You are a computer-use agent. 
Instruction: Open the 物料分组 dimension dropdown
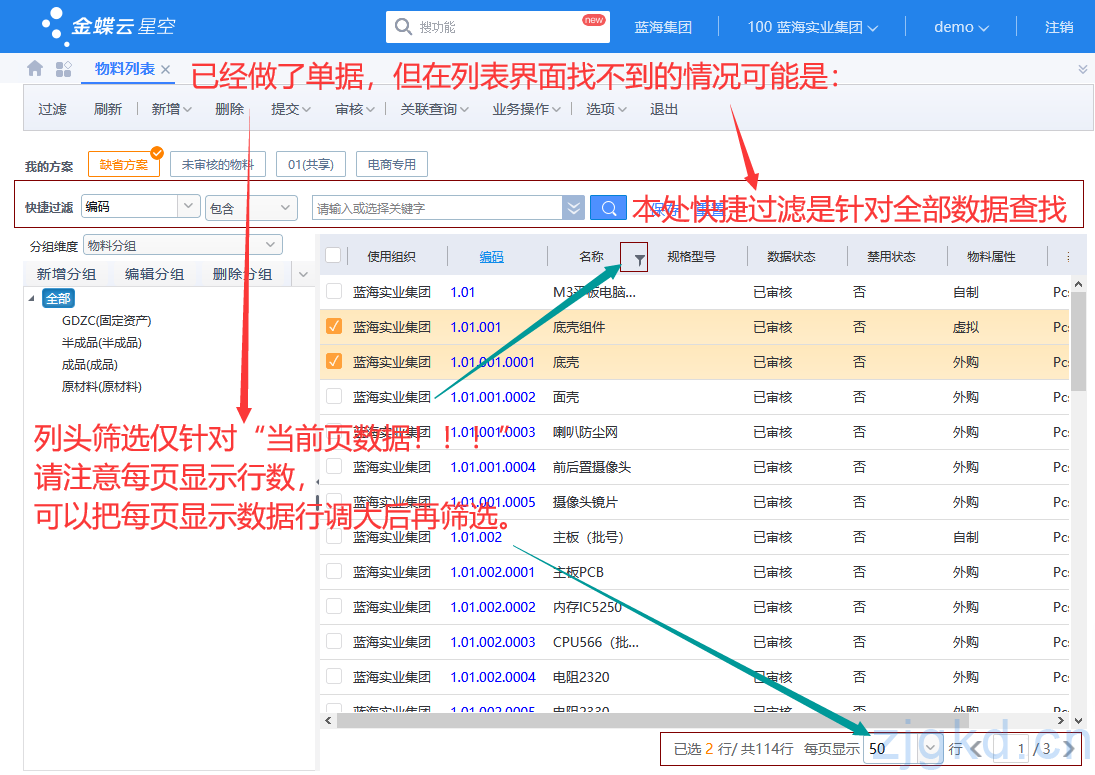tap(270, 244)
